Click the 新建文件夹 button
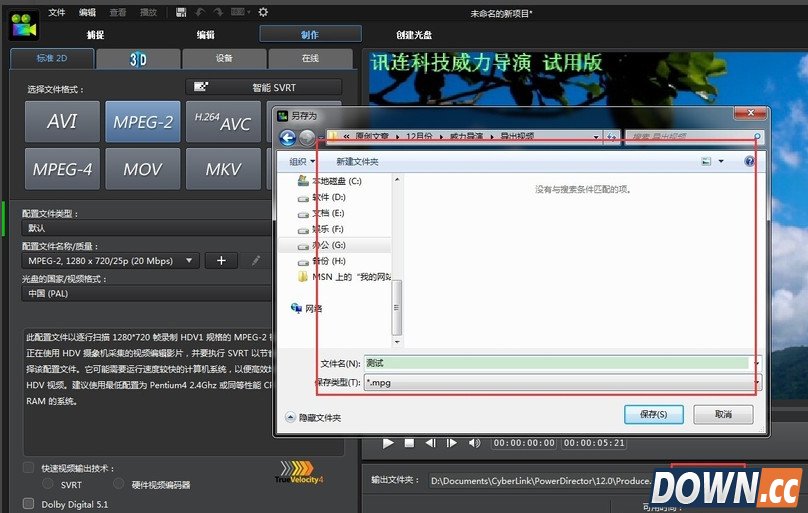The image size is (808, 513). coord(357,162)
